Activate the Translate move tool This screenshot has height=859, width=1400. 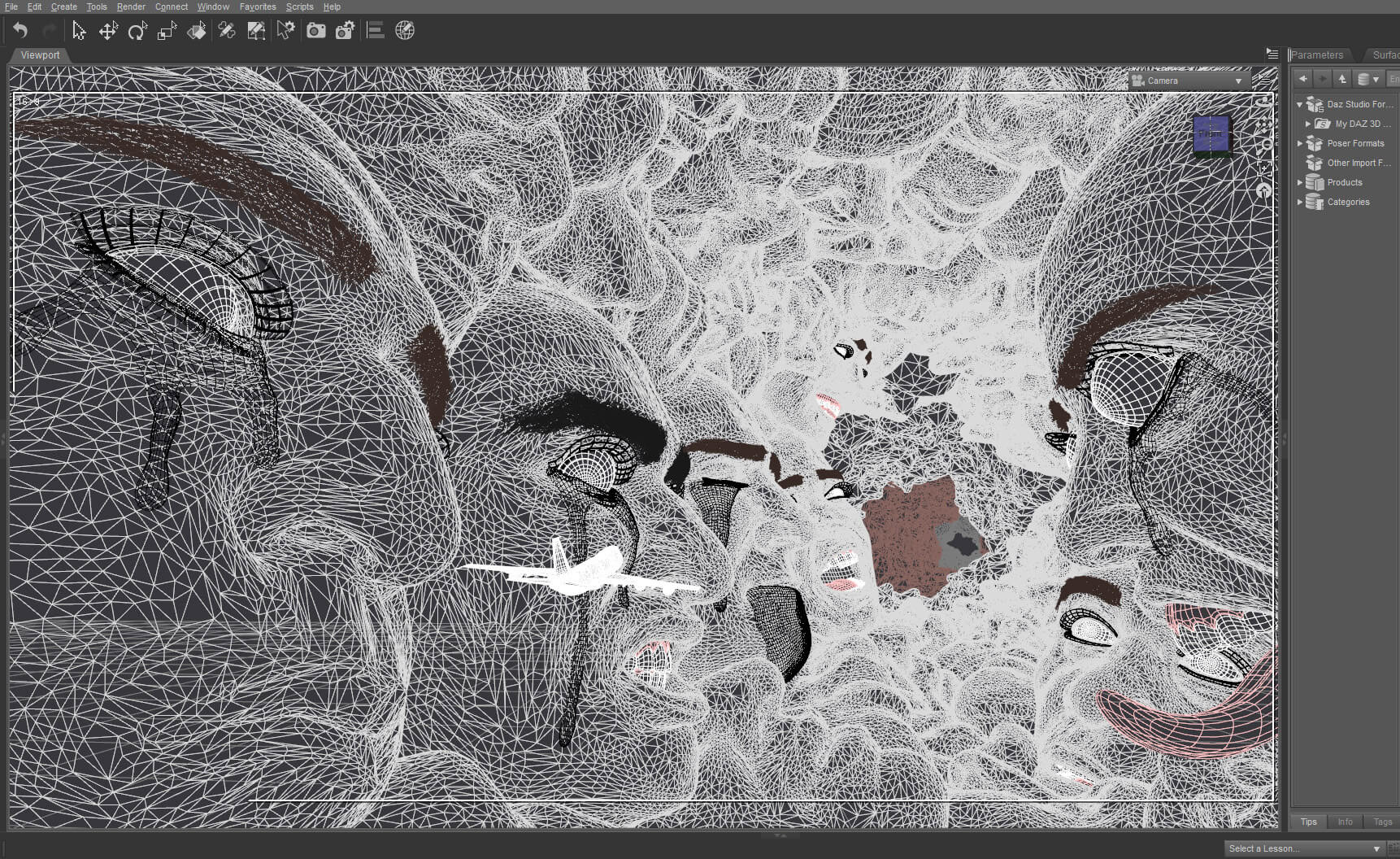(x=108, y=31)
